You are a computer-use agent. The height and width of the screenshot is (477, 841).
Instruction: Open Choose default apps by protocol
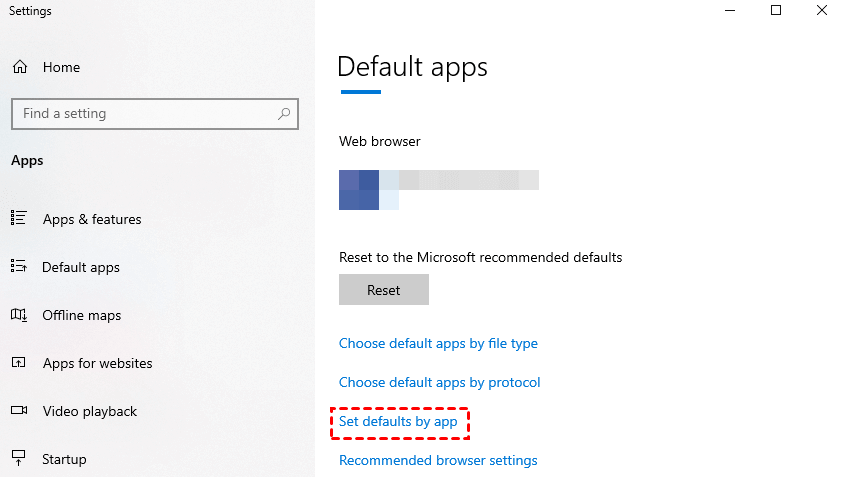tap(439, 382)
